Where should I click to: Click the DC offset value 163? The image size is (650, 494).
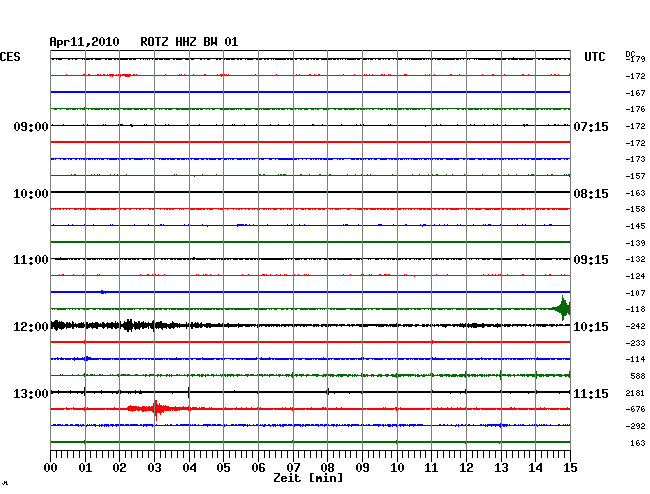(638, 443)
